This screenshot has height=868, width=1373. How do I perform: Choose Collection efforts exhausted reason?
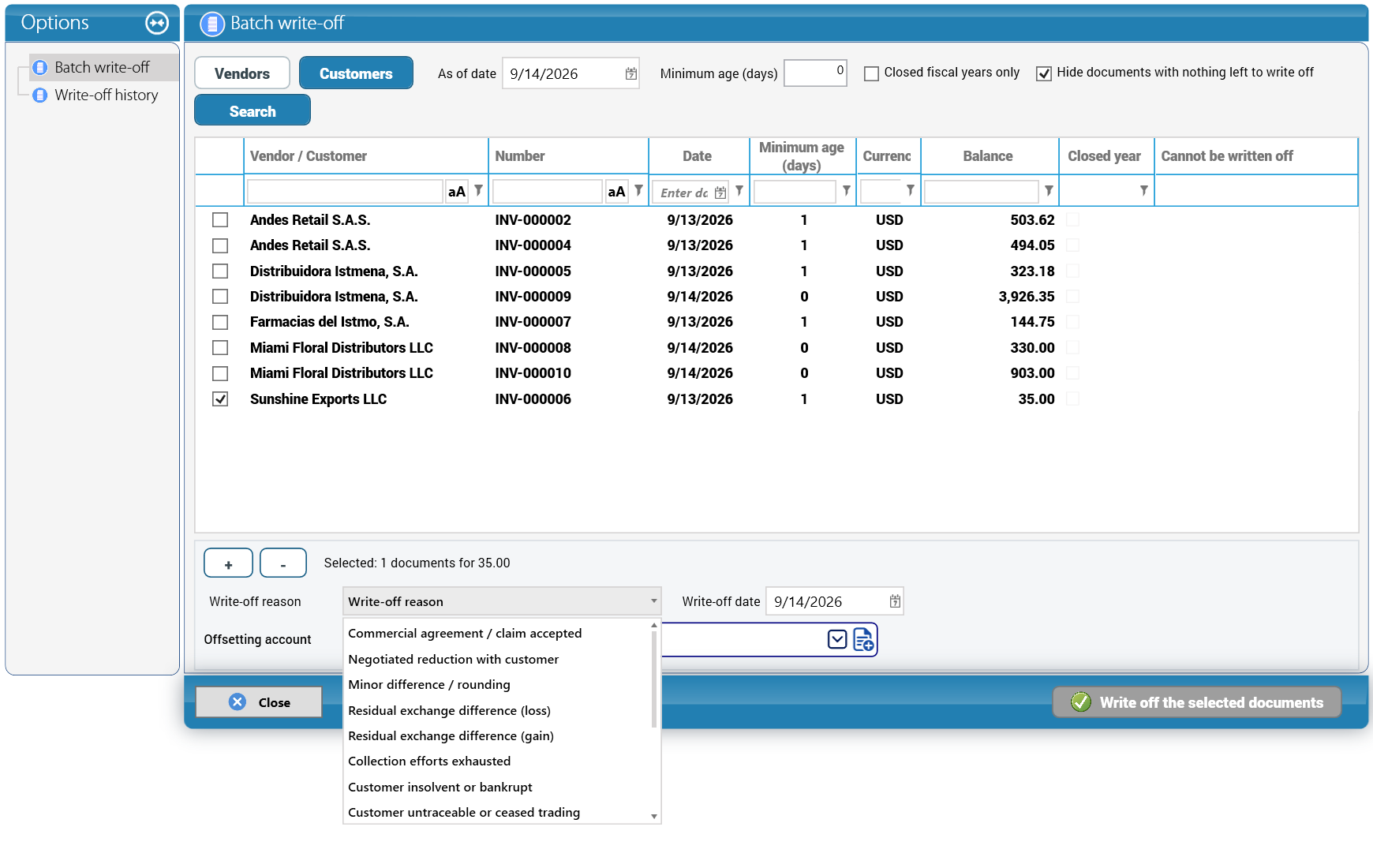(429, 761)
